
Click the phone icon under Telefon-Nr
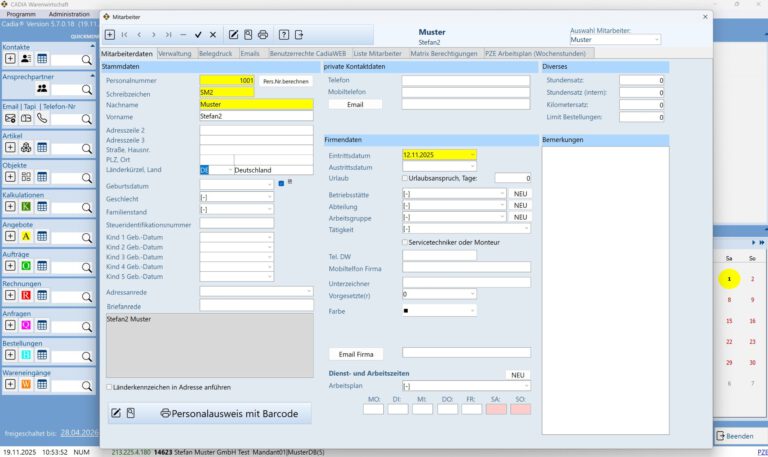(42, 118)
